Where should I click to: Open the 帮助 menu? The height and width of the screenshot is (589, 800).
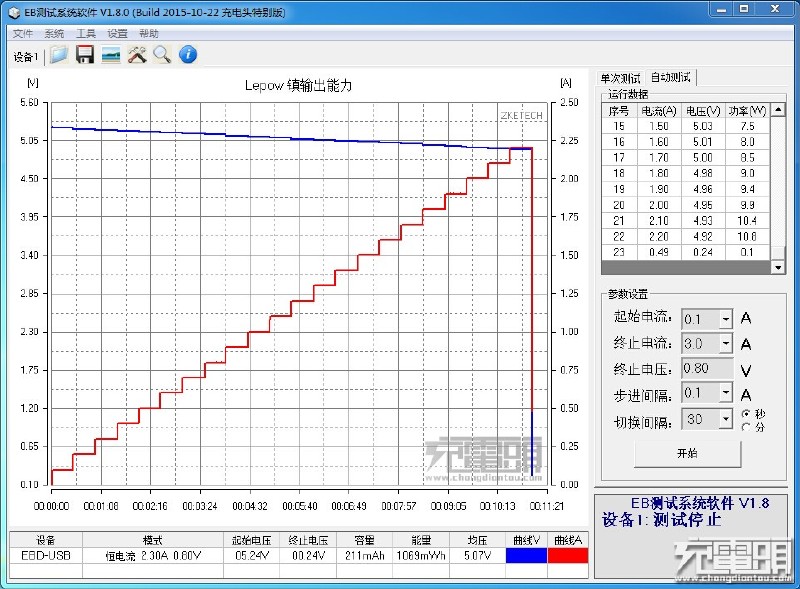coord(148,33)
